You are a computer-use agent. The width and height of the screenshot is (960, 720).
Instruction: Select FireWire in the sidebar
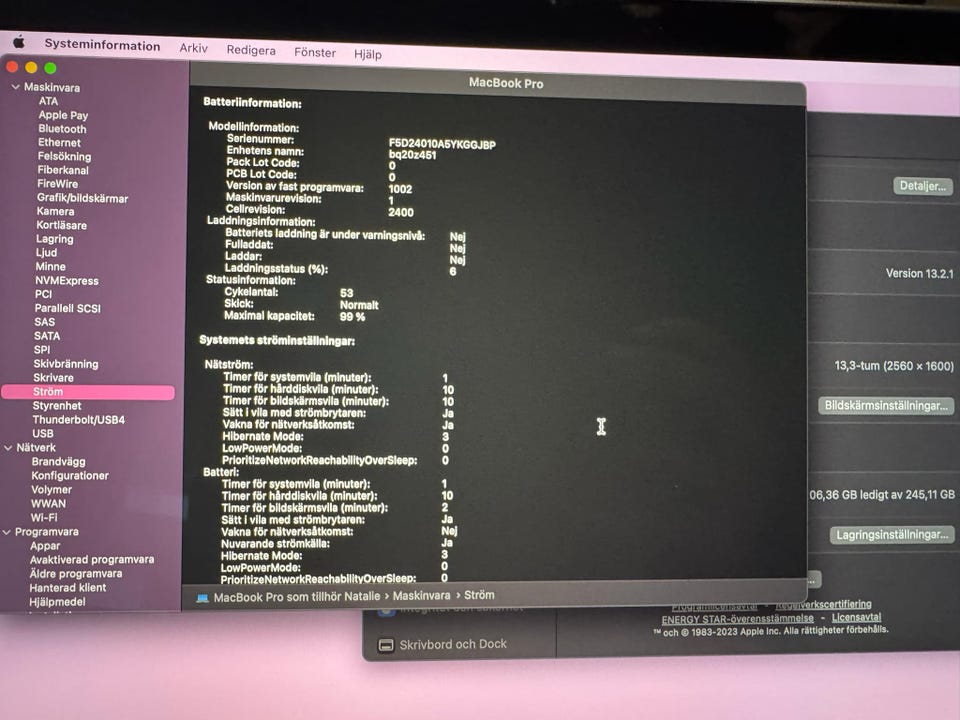(58, 184)
